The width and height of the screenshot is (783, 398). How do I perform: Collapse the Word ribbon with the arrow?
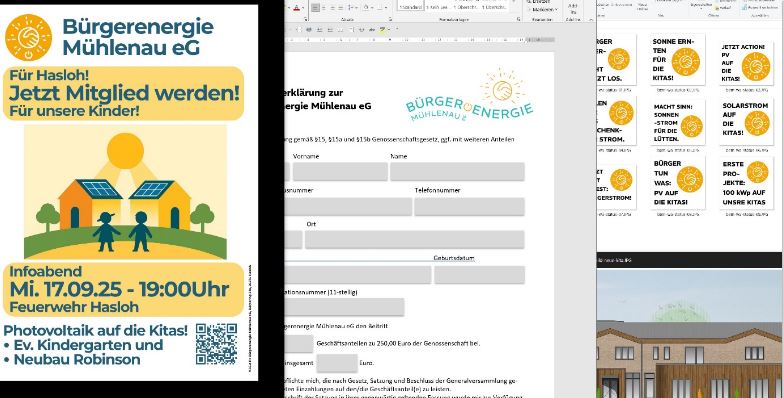pos(591,19)
